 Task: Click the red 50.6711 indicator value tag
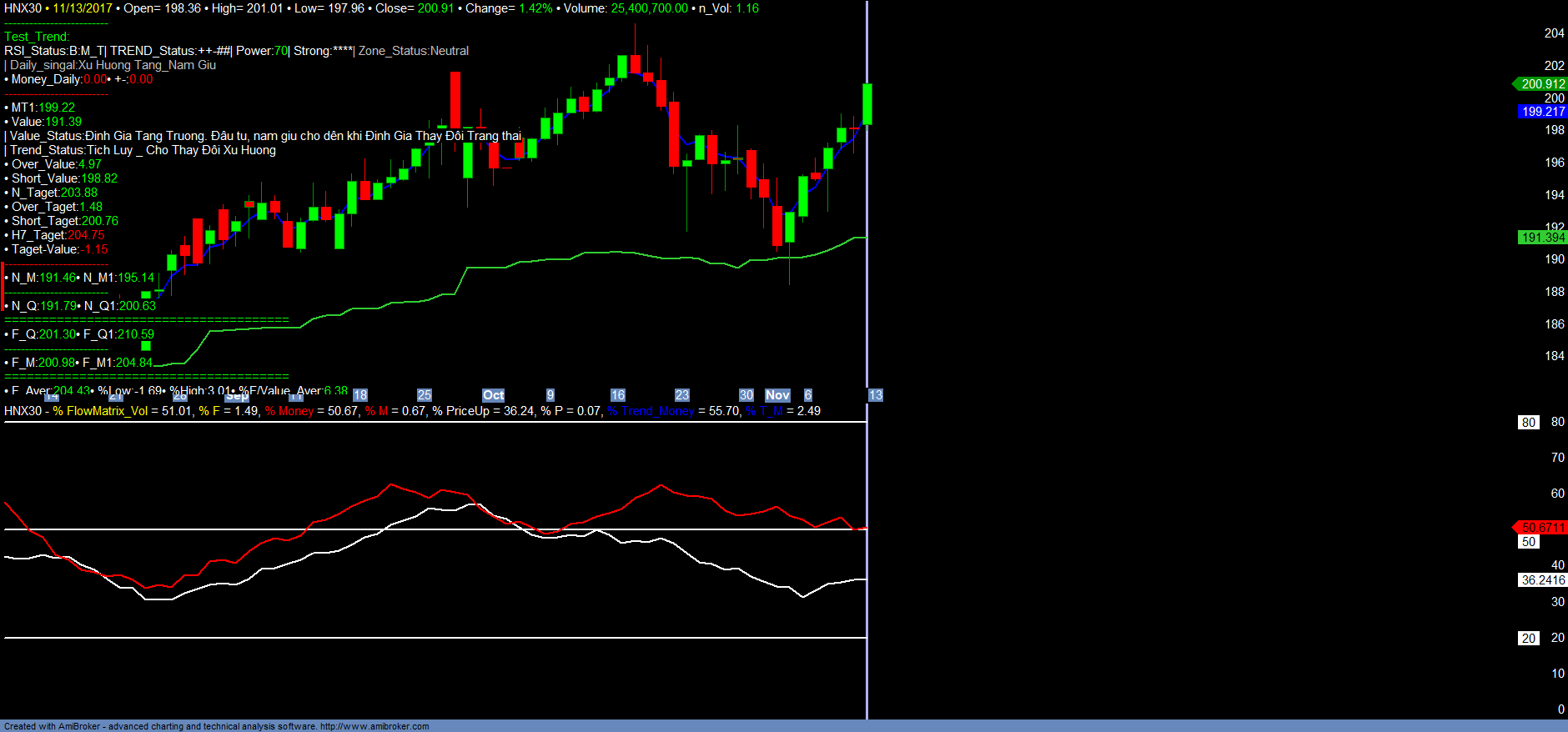pos(1542,528)
